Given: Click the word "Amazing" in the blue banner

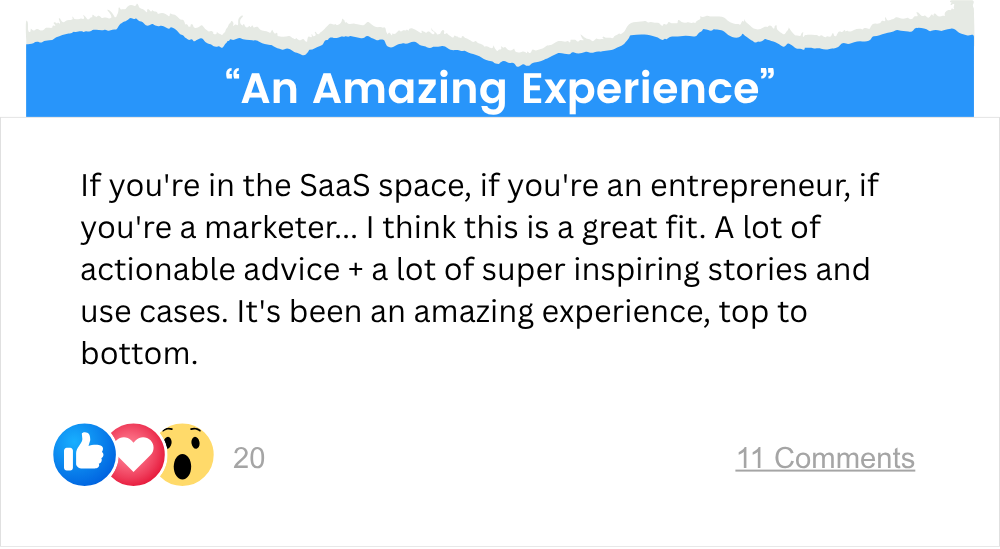Looking at the screenshot, I should (x=406, y=88).
